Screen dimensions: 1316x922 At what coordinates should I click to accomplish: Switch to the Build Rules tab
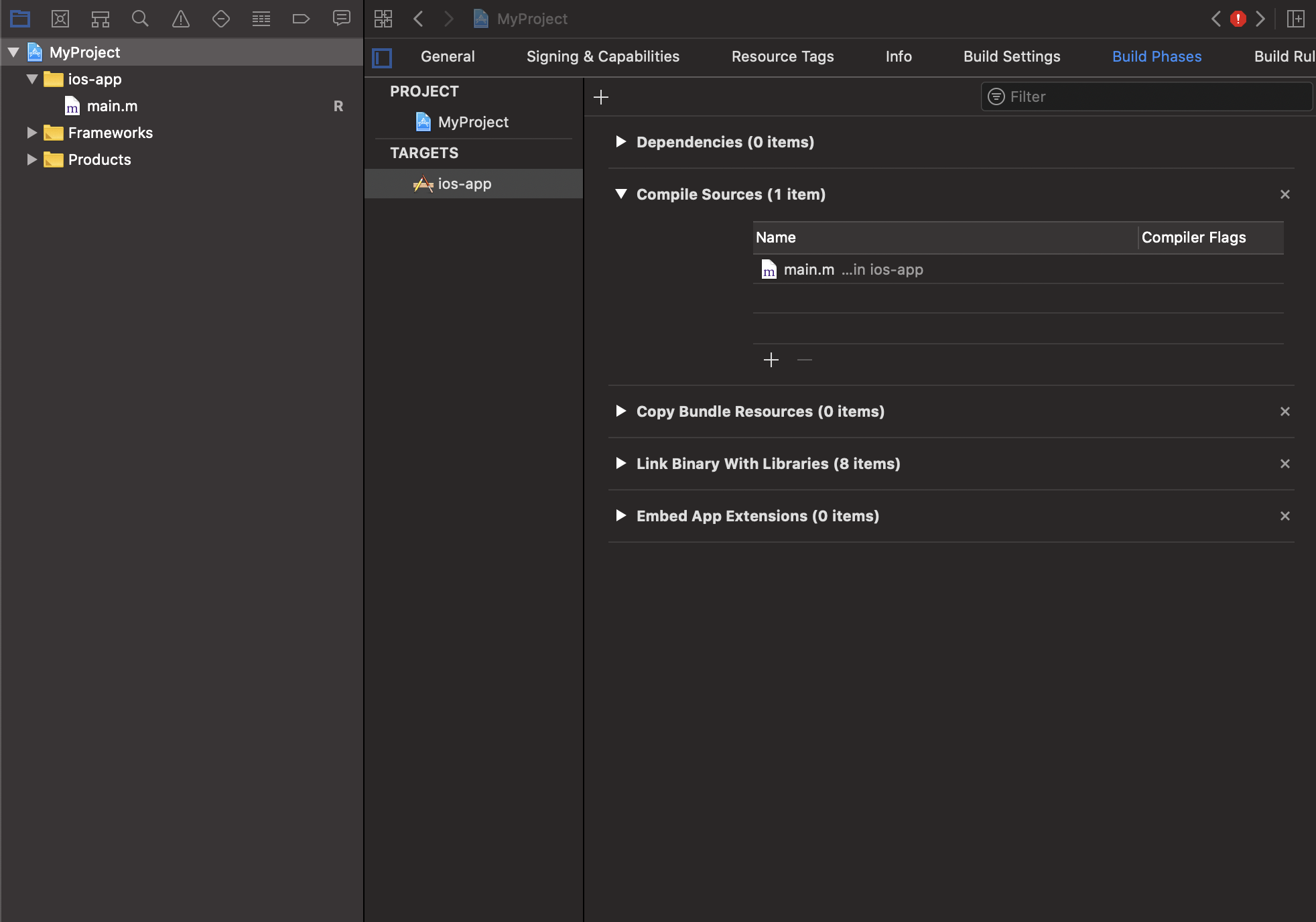[x=1285, y=56]
